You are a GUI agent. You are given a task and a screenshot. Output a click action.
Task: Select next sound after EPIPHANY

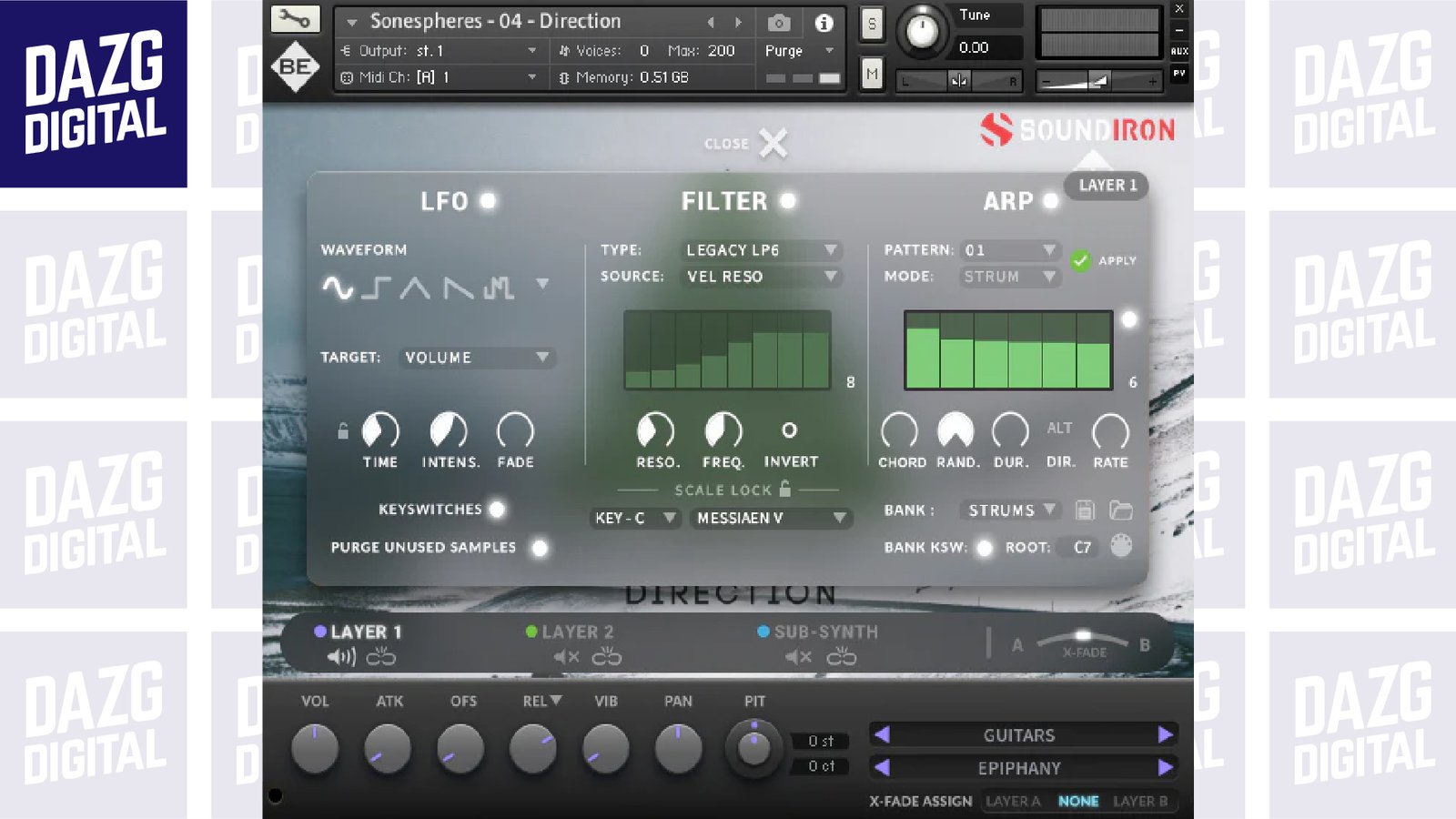coord(1166,767)
